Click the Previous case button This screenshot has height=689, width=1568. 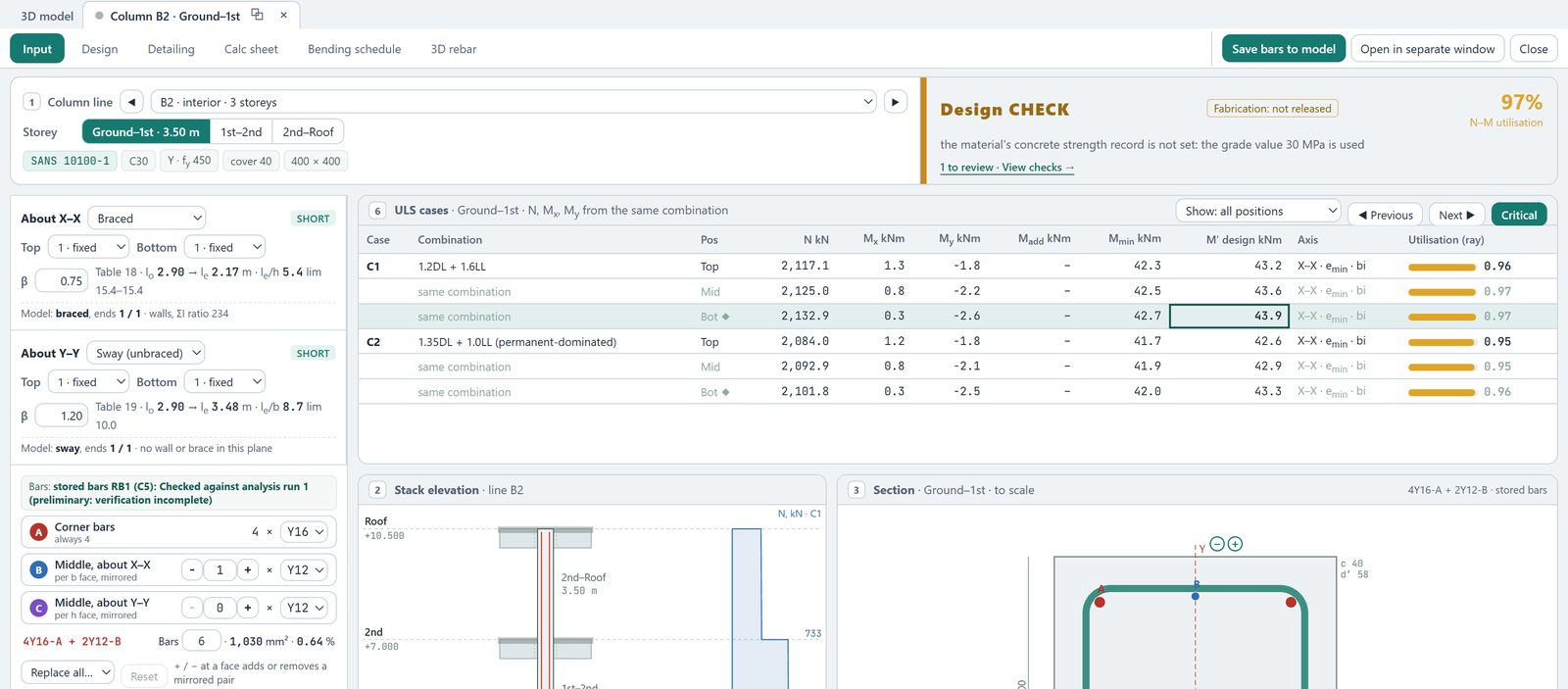point(1386,215)
